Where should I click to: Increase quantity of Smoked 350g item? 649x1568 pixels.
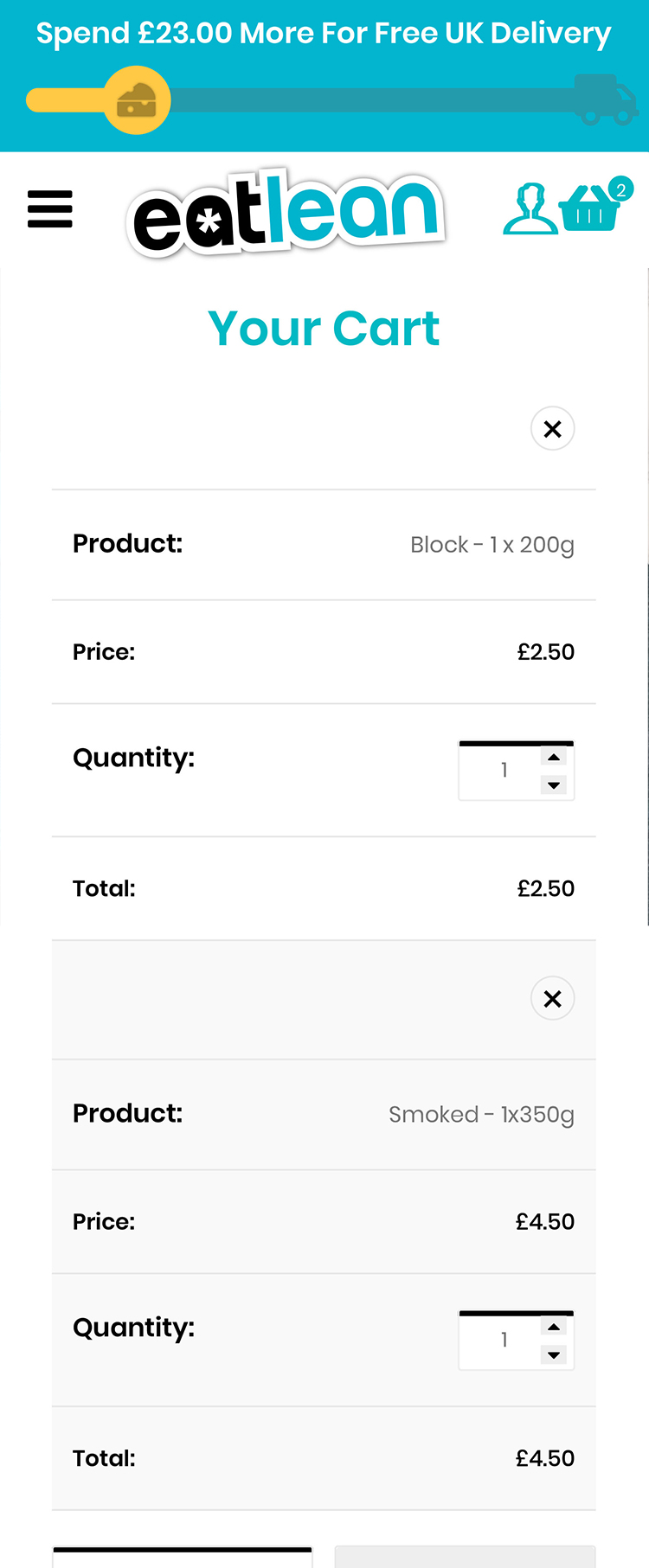tap(554, 1328)
